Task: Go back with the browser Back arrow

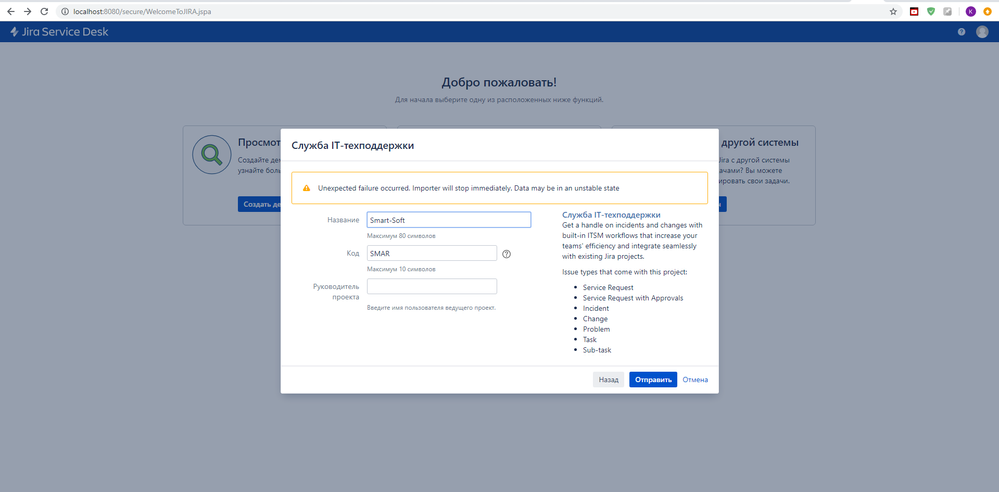Action: coord(11,11)
